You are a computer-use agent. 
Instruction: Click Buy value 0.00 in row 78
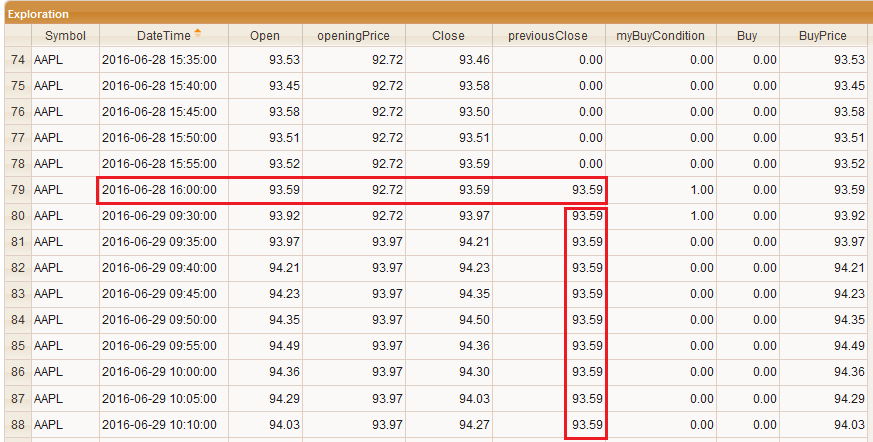click(765, 164)
